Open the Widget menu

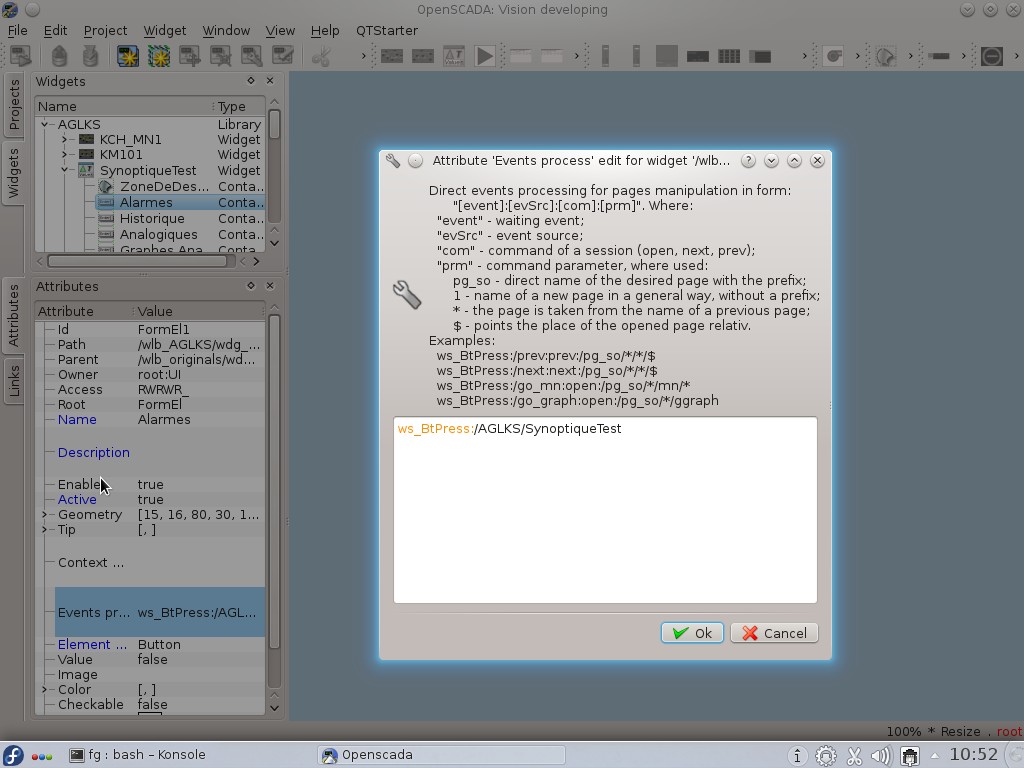(164, 30)
